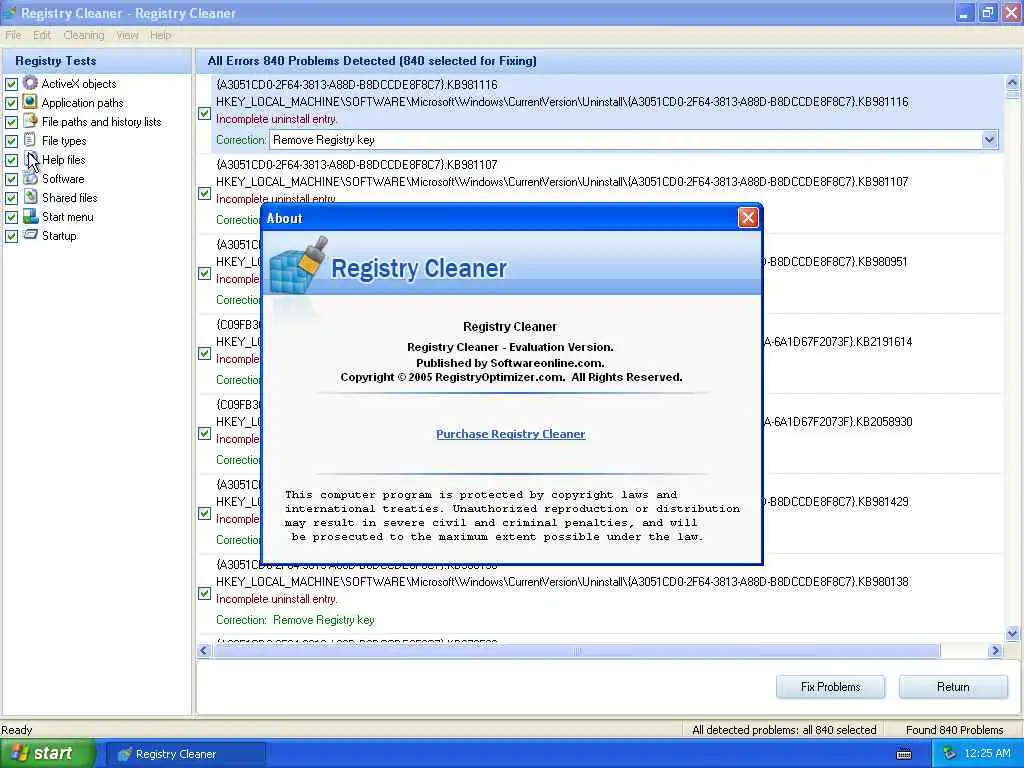Click the Fix Problems button
Image resolution: width=1024 pixels, height=768 pixels.
pyautogui.click(x=830, y=686)
